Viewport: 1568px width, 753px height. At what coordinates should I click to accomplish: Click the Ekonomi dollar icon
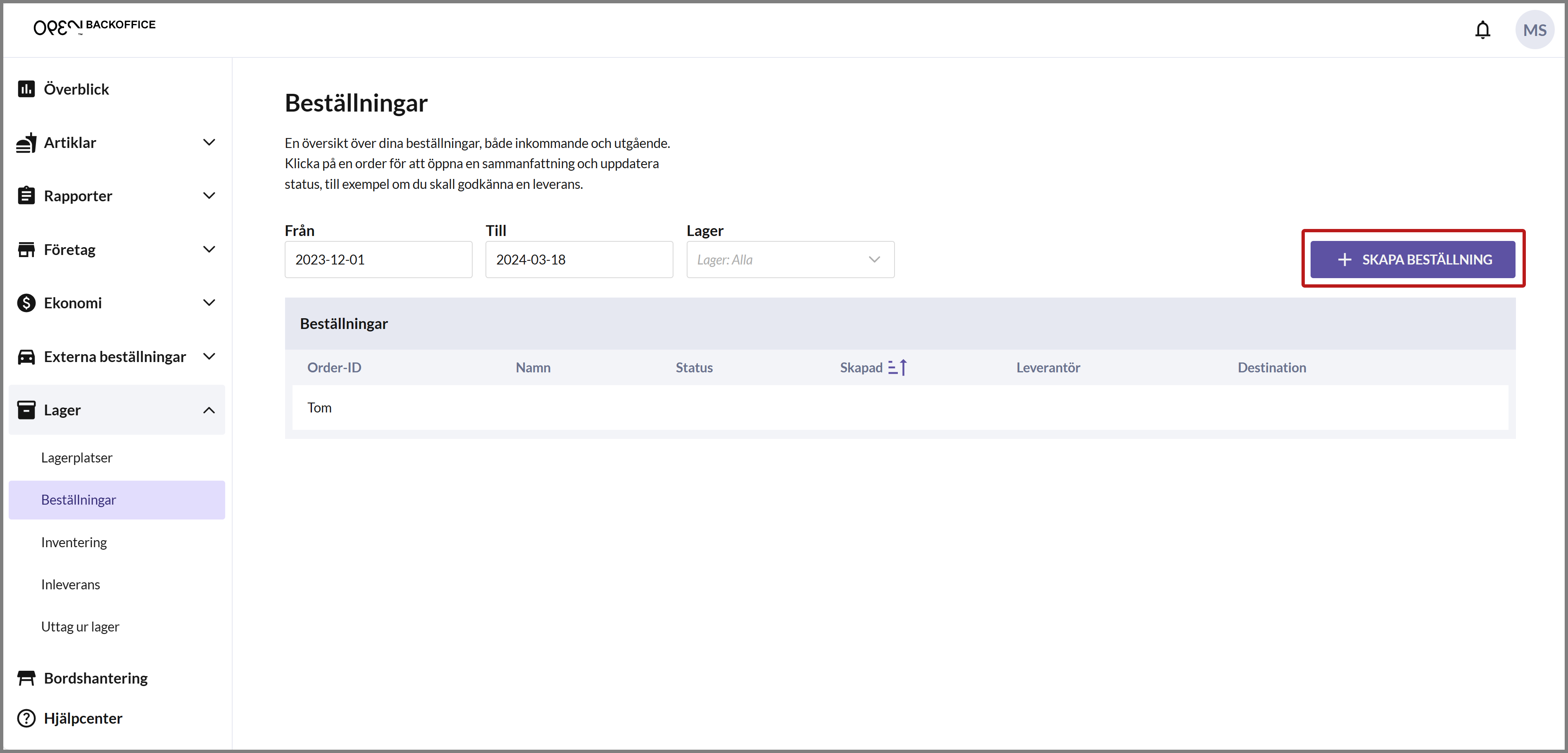click(x=26, y=303)
